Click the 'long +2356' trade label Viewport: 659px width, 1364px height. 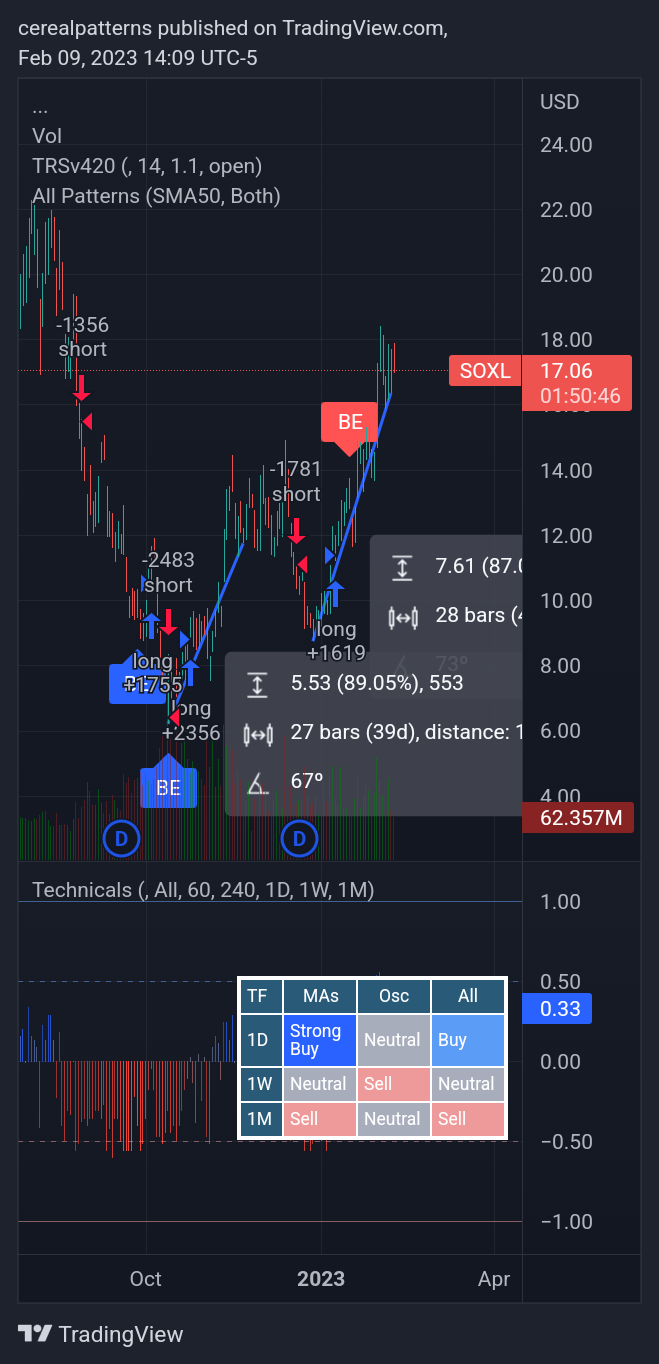pyautogui.click(x=191, y=721)
